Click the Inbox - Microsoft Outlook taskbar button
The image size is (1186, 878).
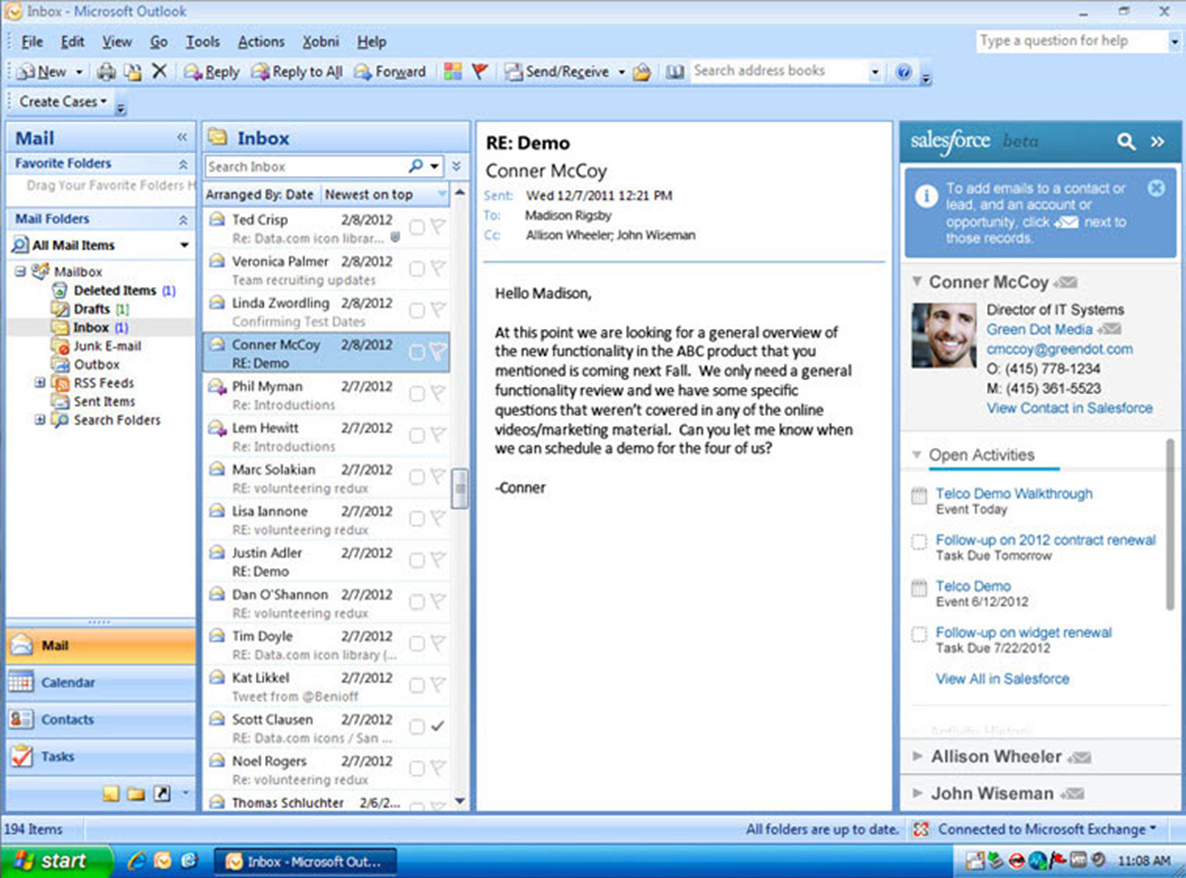point(304,861)
